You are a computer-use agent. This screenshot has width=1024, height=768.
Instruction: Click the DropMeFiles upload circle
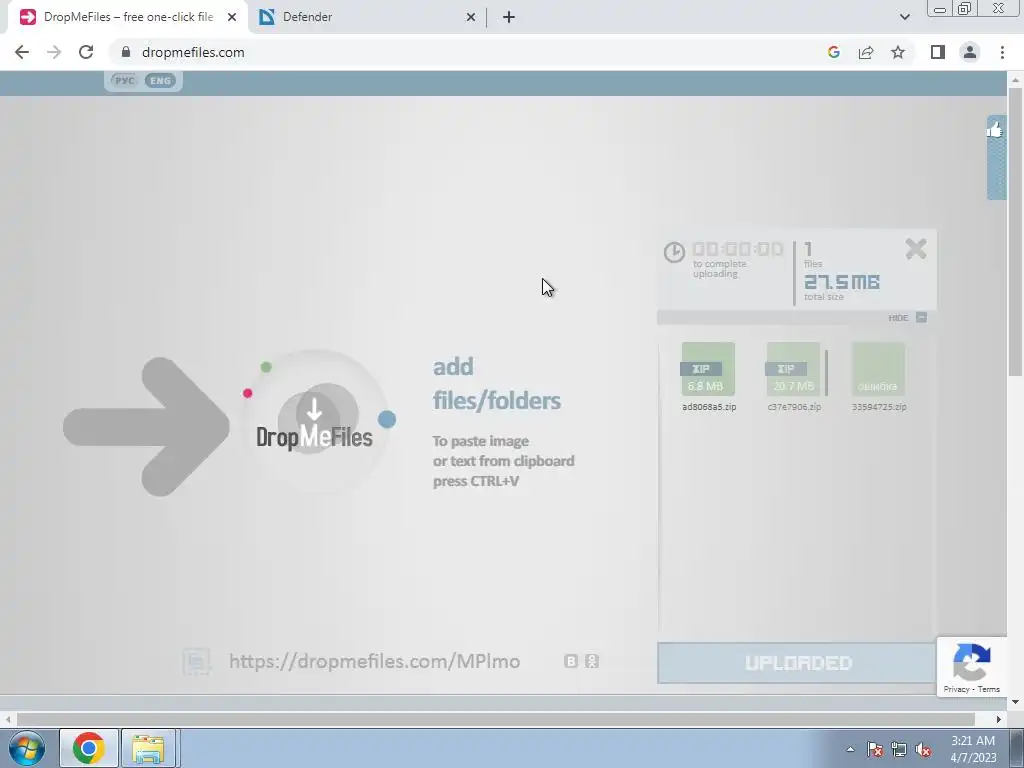pyautogui.click(x=317, y=421)
